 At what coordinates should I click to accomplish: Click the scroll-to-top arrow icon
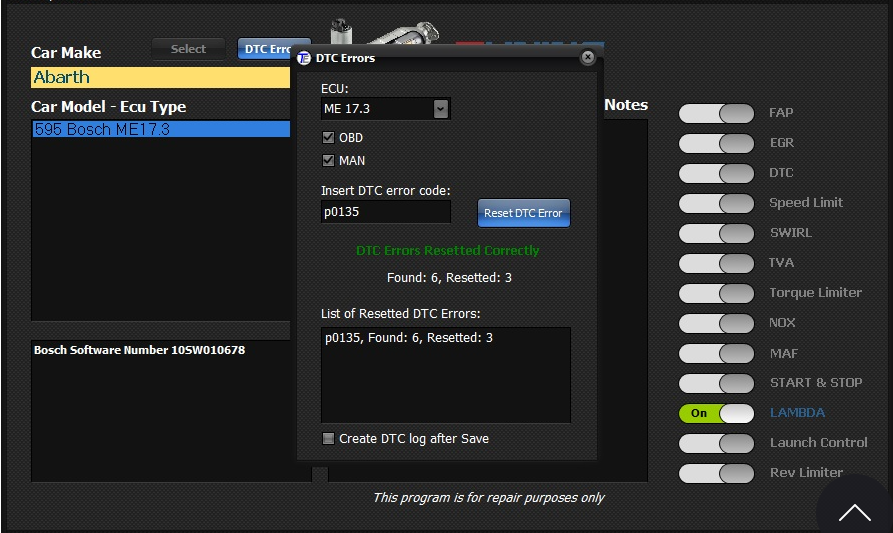tap(854, 513)
